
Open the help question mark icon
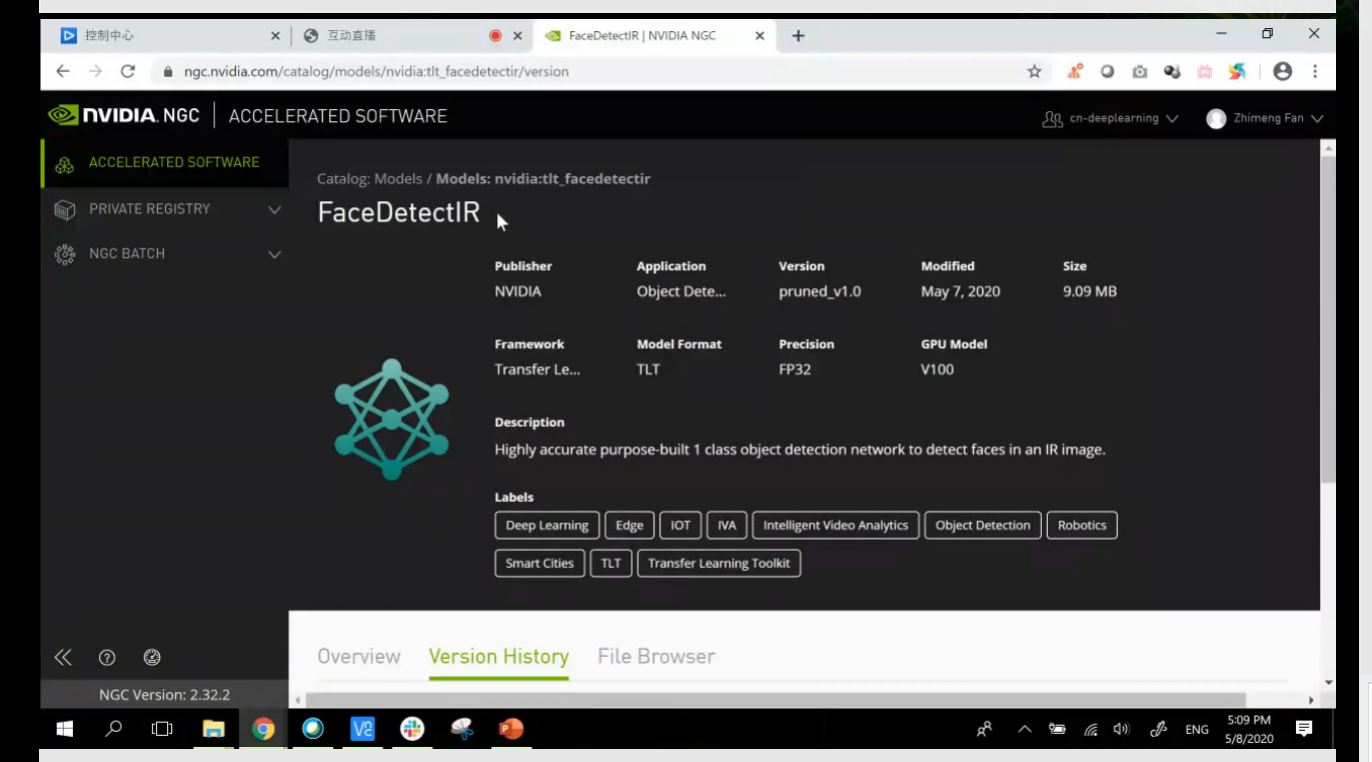coord(107,657)
